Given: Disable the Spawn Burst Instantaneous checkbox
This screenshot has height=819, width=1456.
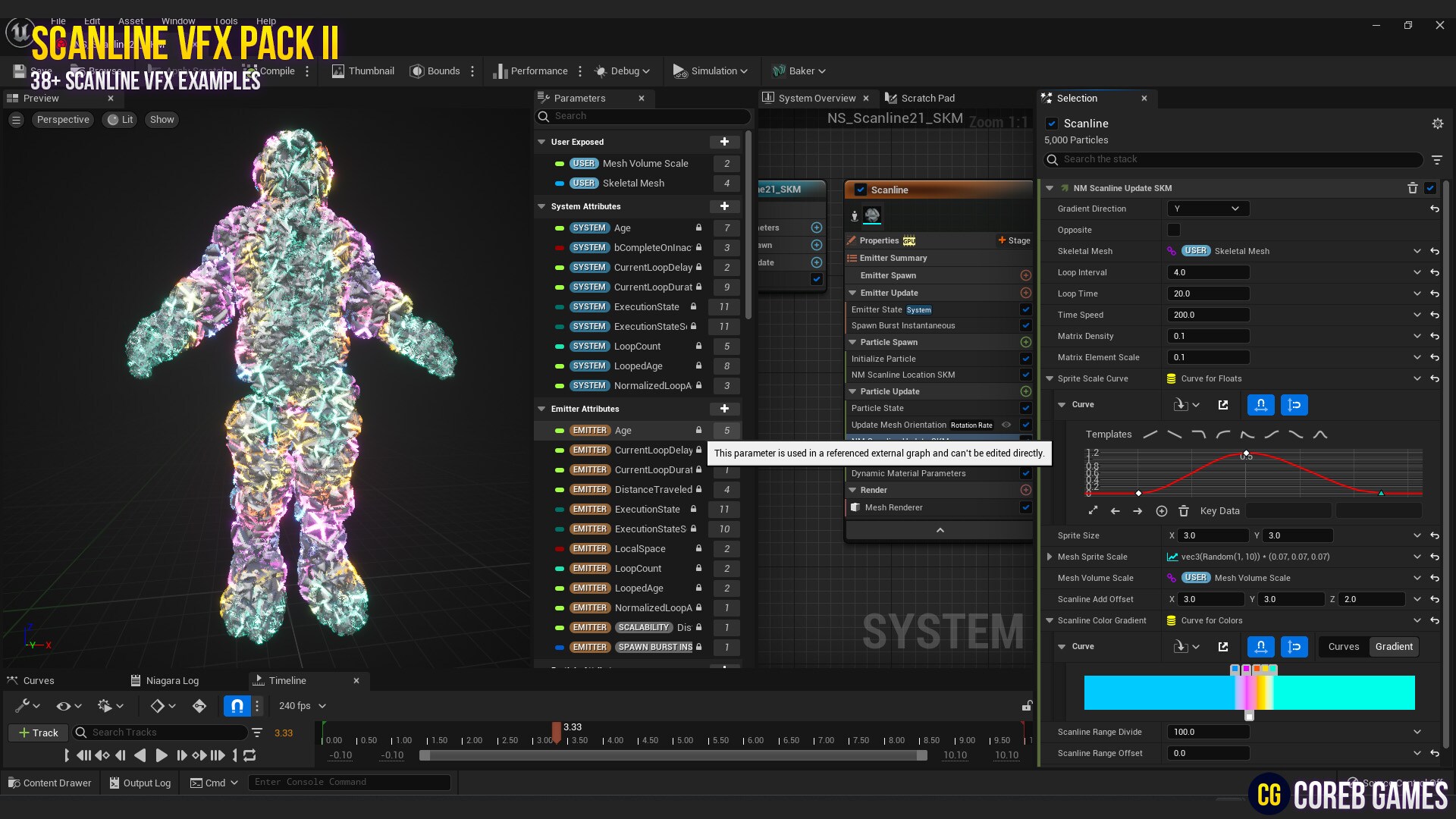Looking at the screenshot, I should pos(1025,325).
